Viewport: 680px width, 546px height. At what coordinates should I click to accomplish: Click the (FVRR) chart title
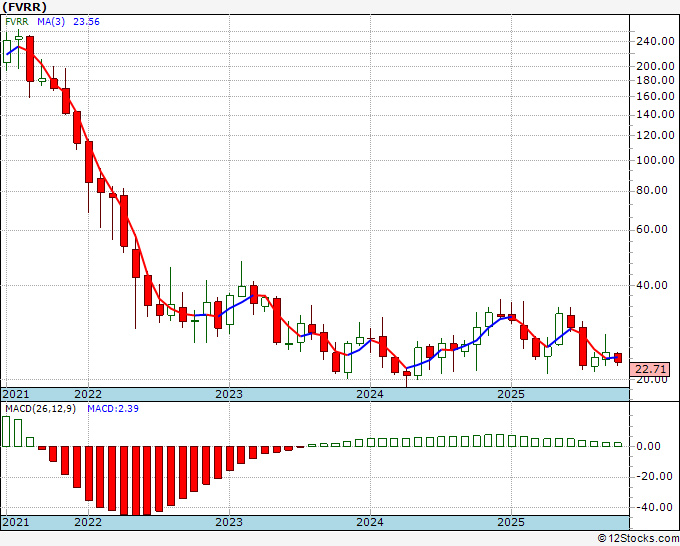point(24,7)
